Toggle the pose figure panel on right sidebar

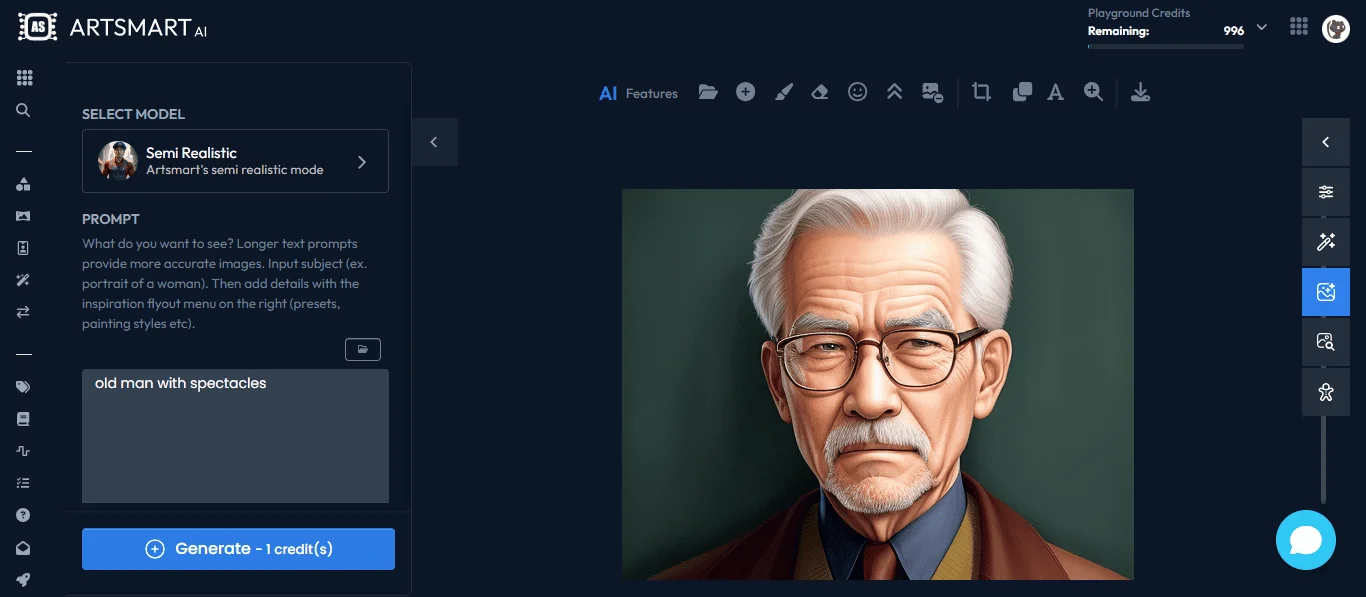(x=1326, y=392)
